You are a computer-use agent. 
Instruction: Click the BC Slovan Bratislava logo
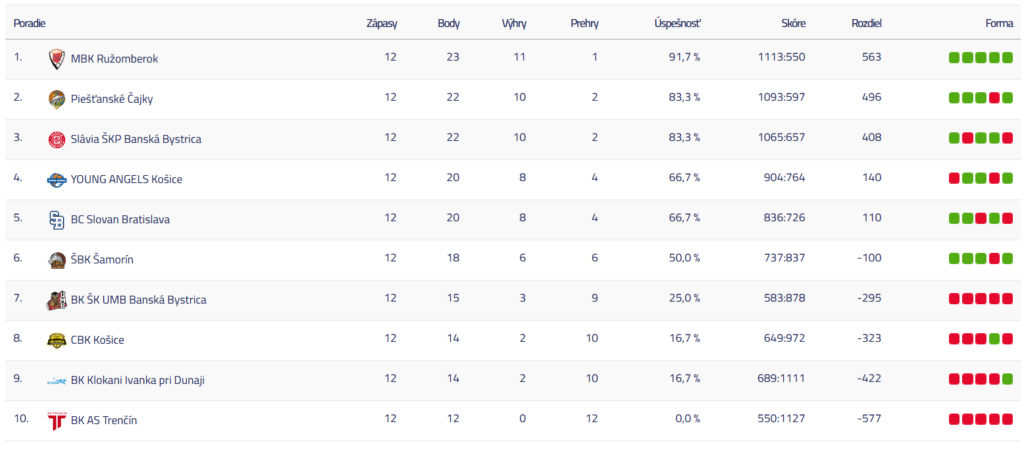(x=57, y=220)
